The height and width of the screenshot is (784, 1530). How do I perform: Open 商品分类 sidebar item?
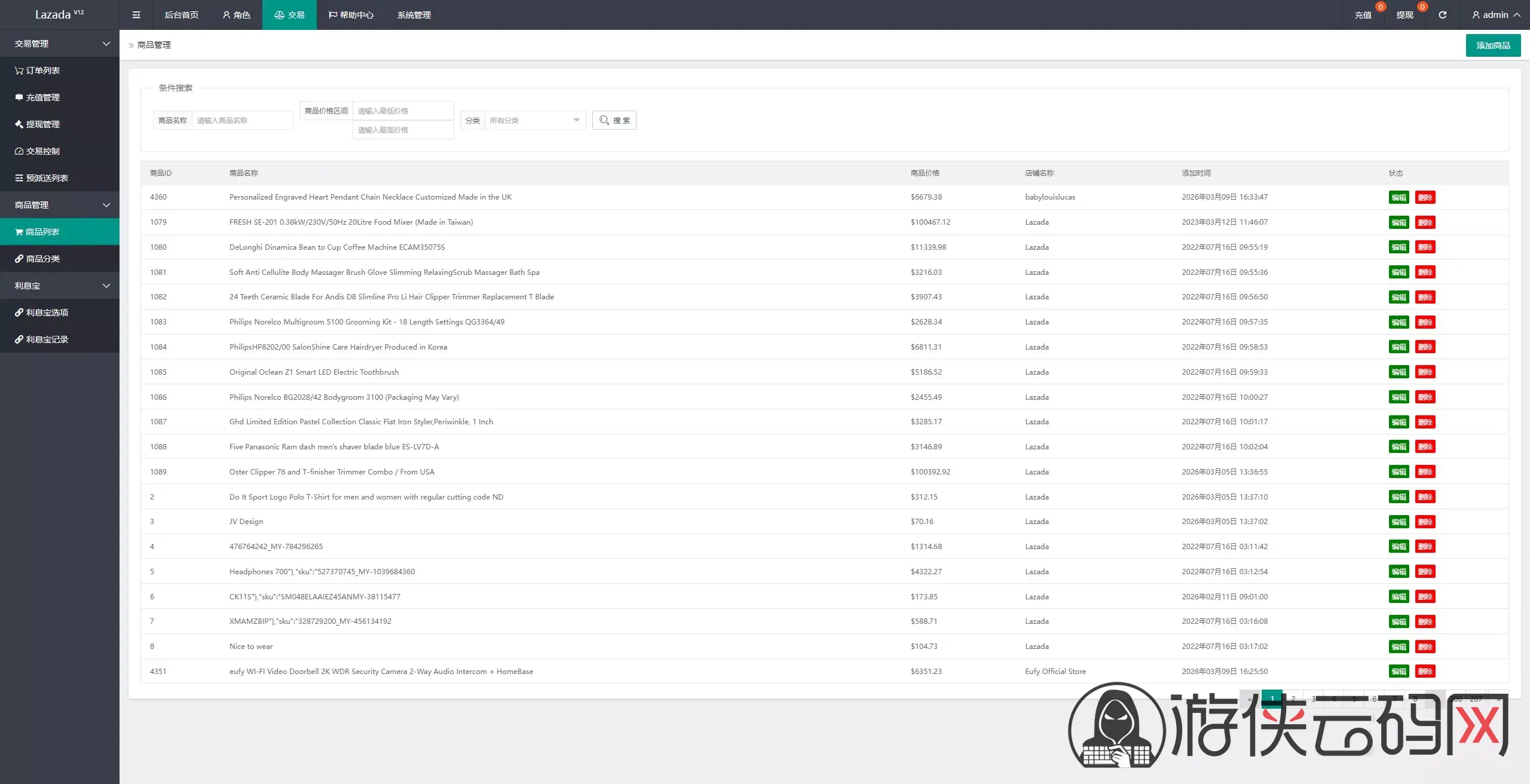60,259
